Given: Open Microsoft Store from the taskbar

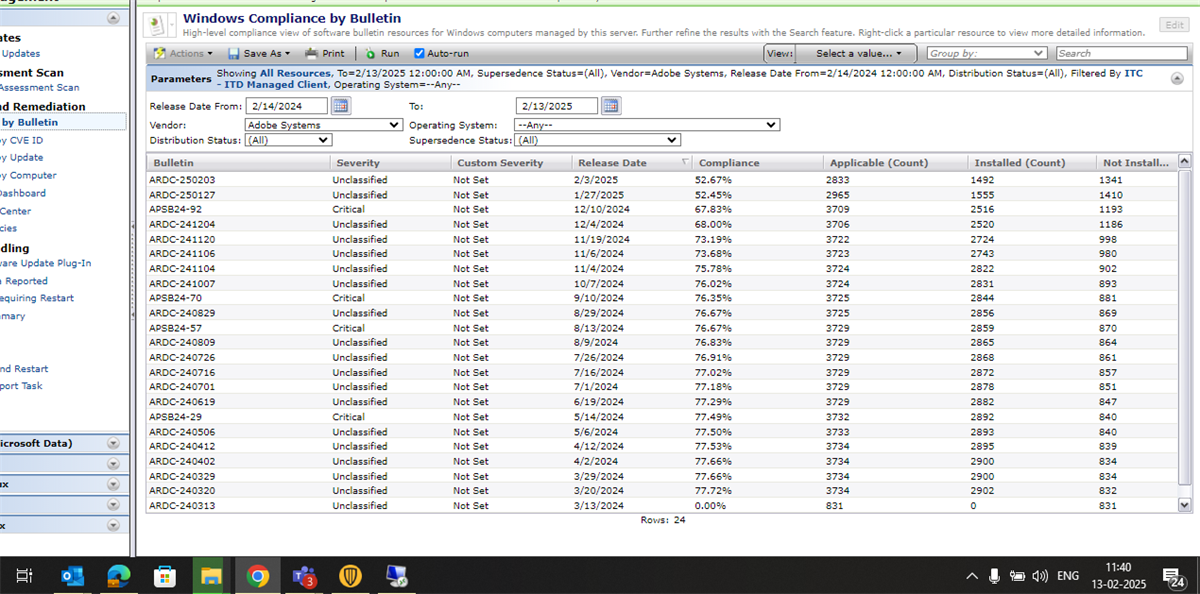Looking at the screenshot, I should (x=165, y=576).
